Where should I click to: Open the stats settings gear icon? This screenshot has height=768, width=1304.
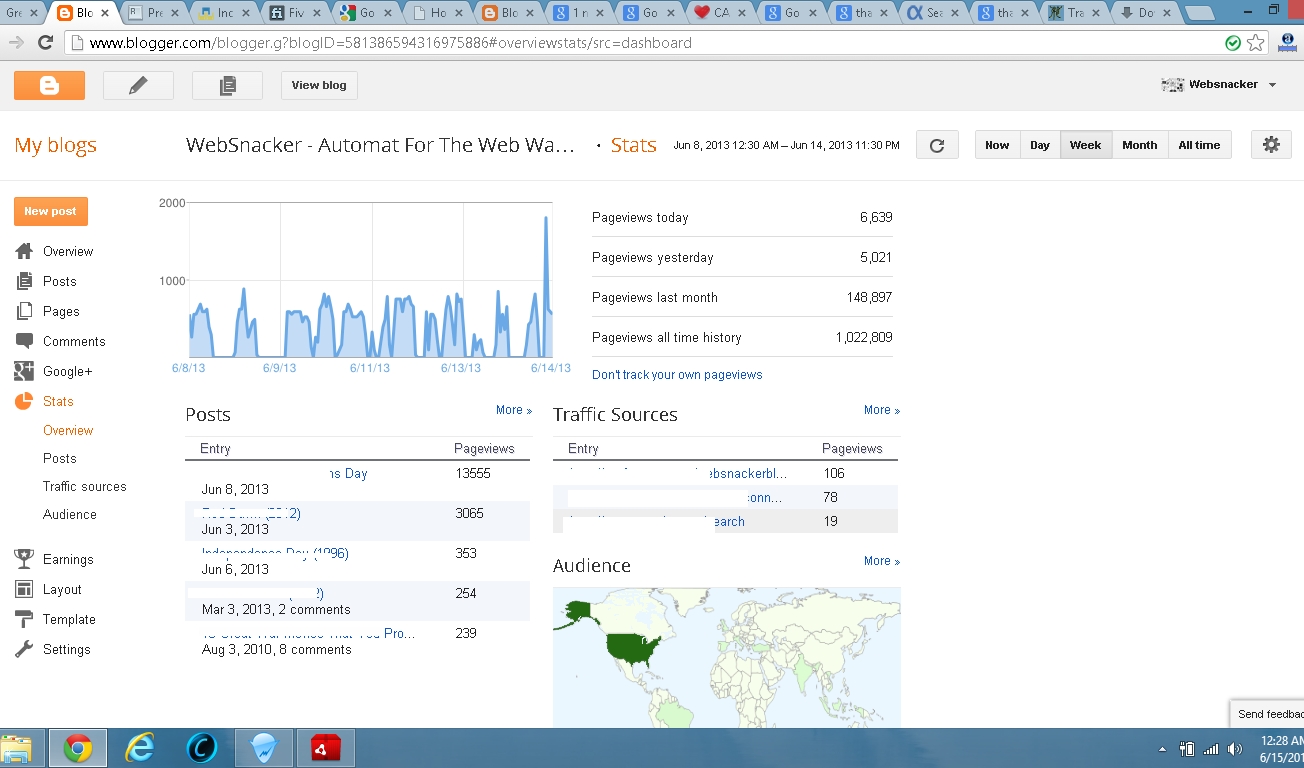pyautogui.click(x=1271, y=145)
